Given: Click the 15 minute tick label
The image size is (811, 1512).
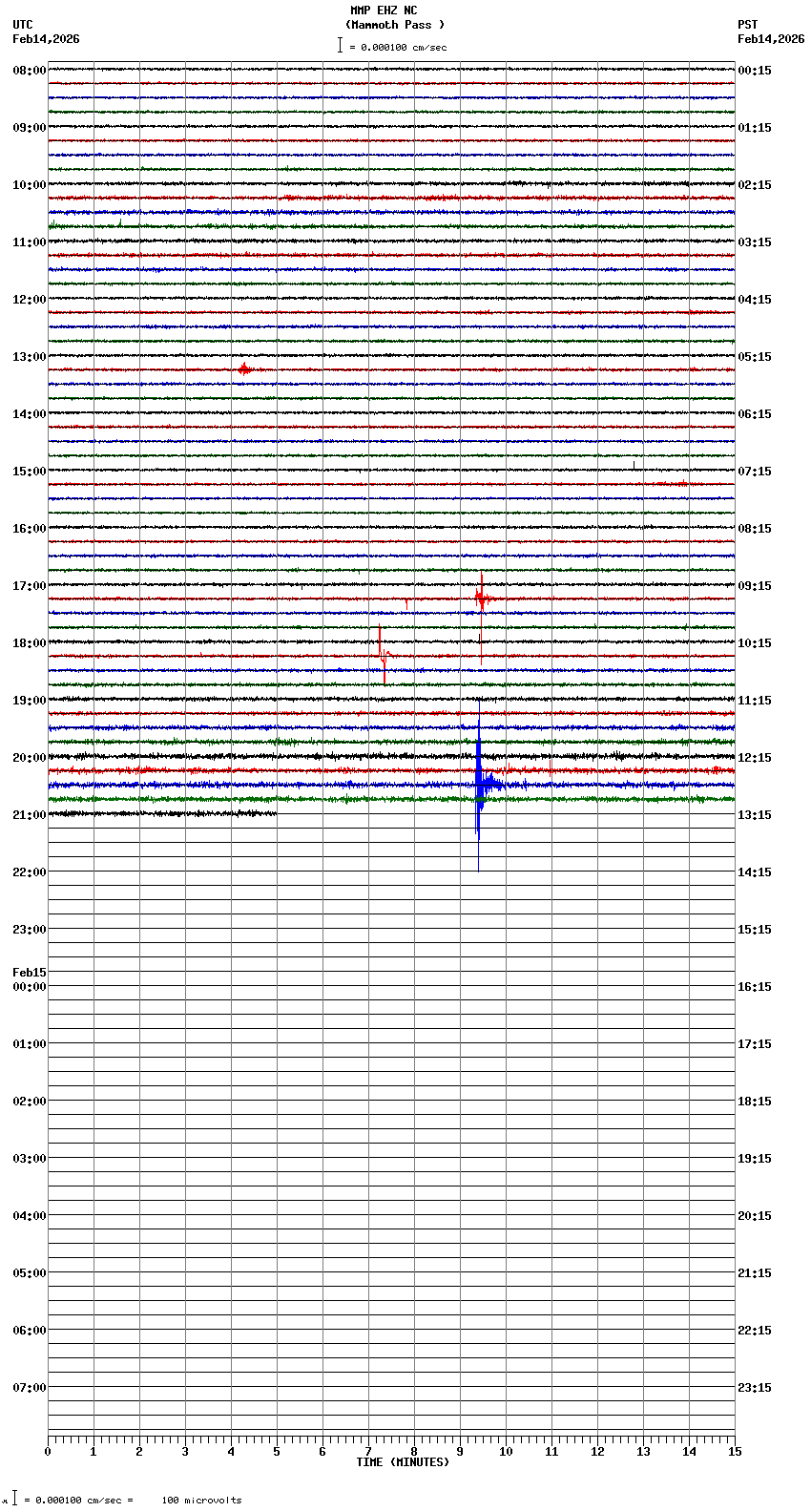Looking at the screenshot, I should pos(735,1452).
